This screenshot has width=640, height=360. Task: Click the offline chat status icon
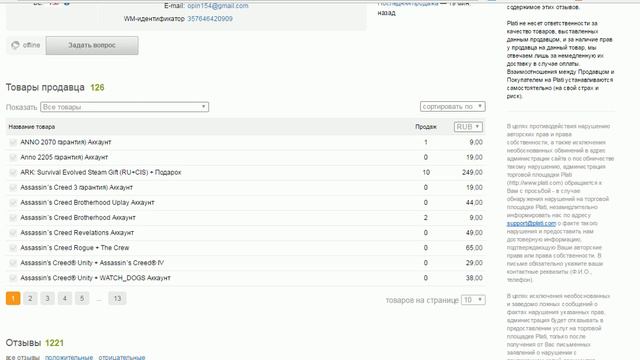pos(15,45)
